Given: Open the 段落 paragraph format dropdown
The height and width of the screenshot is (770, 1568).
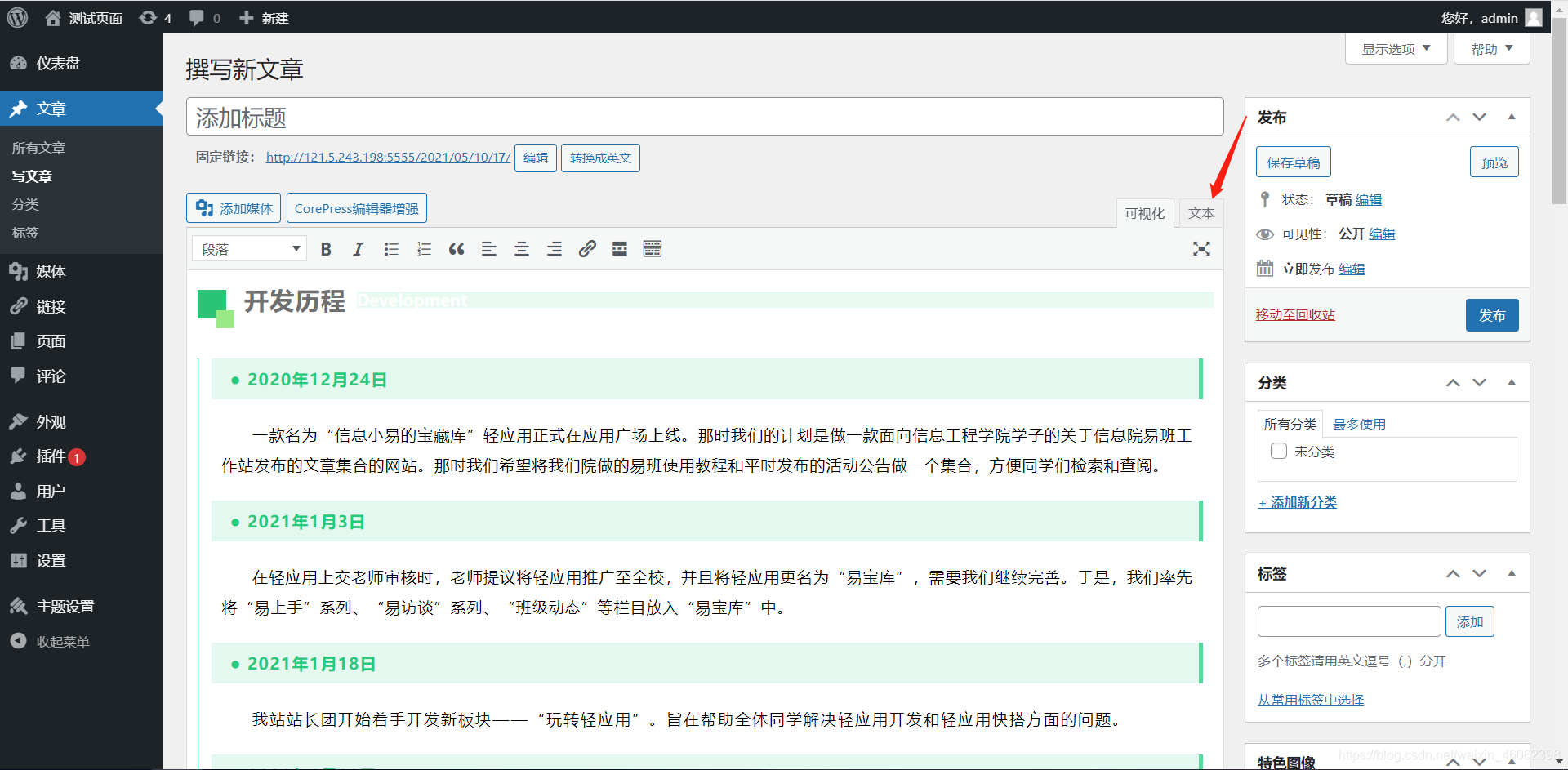Looking at the screenshot, I should pyautogui.click(x=250, y=249).
